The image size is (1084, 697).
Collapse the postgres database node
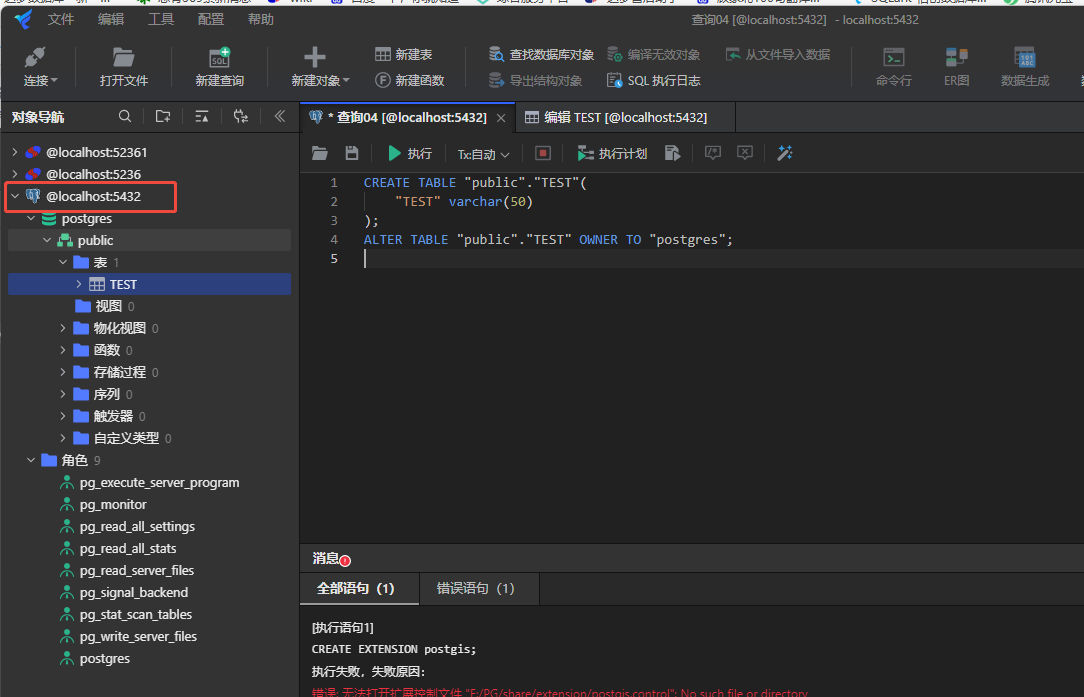point(30,219)
